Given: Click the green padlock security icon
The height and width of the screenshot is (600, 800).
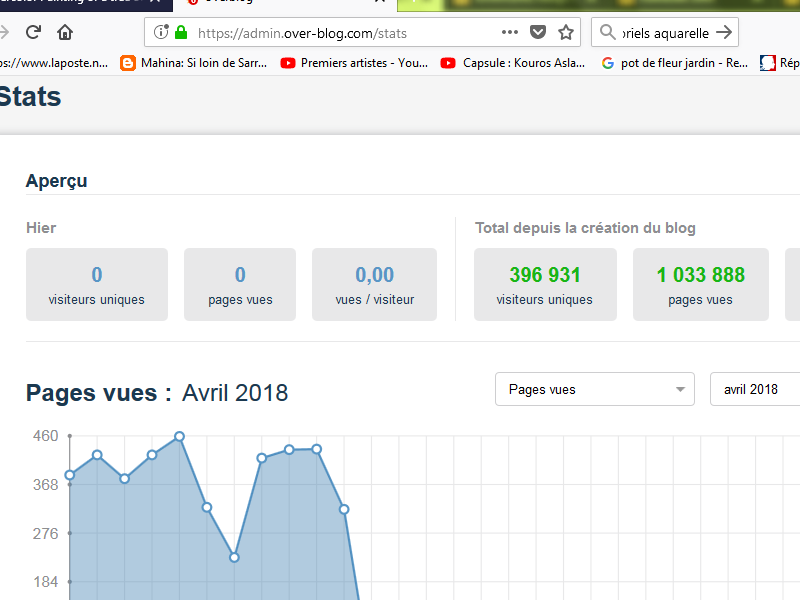Looking at the screenshot, I should point(181,33).
